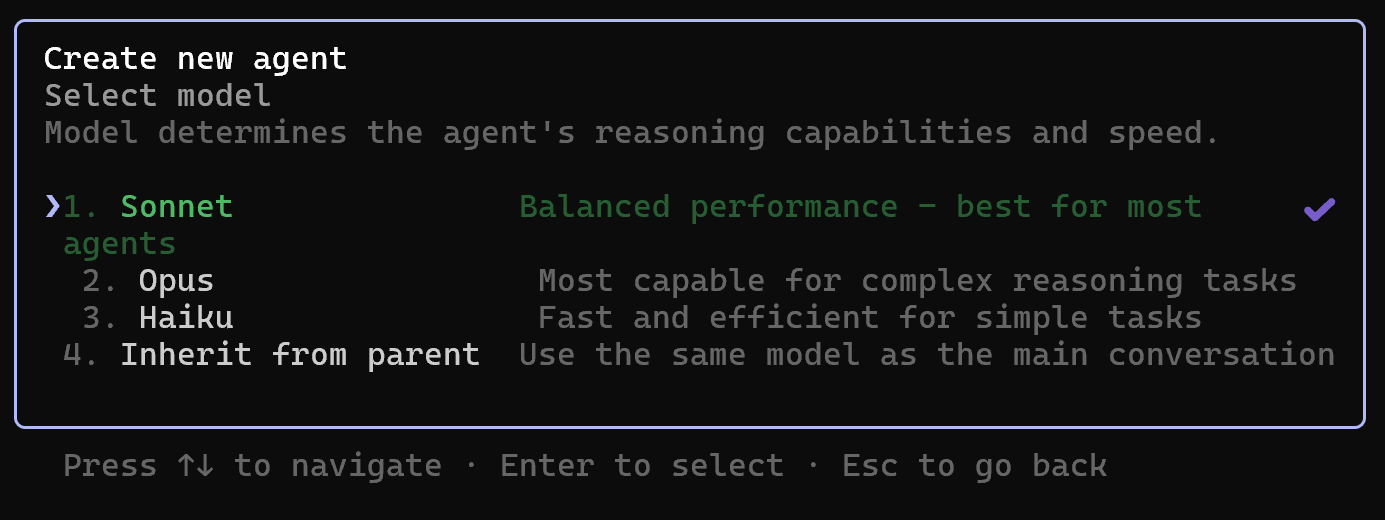Image resolution: width=1385 pixels, height=520 pixels.
Task: Click the selection pointer arrow before Sonnet
Action: [52, 207]
